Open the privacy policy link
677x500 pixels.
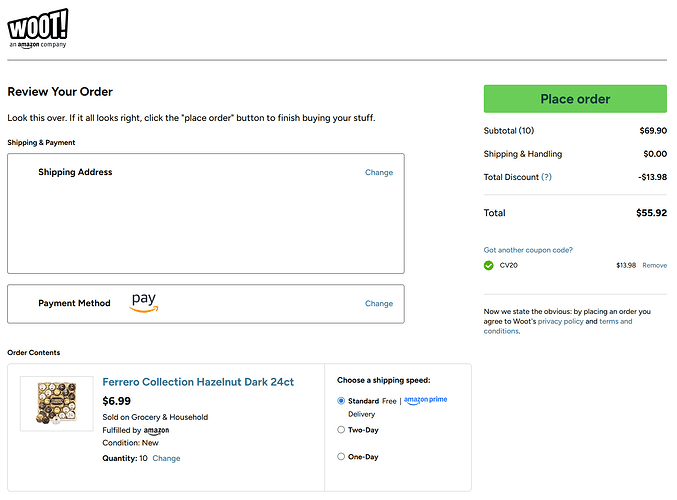pos(560,321)
